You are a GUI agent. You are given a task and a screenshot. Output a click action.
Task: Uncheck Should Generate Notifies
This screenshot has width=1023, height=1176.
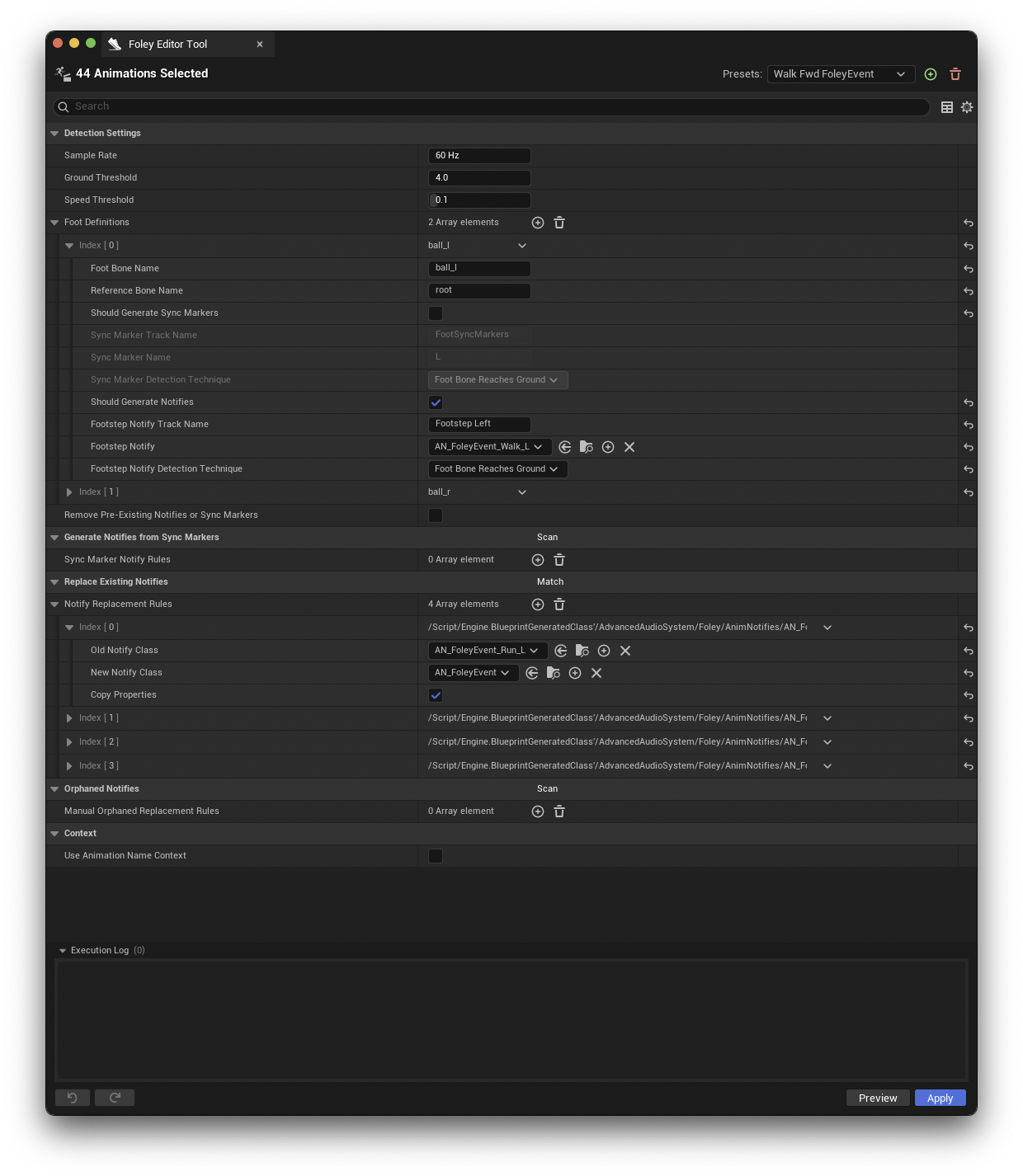[436, 402]
